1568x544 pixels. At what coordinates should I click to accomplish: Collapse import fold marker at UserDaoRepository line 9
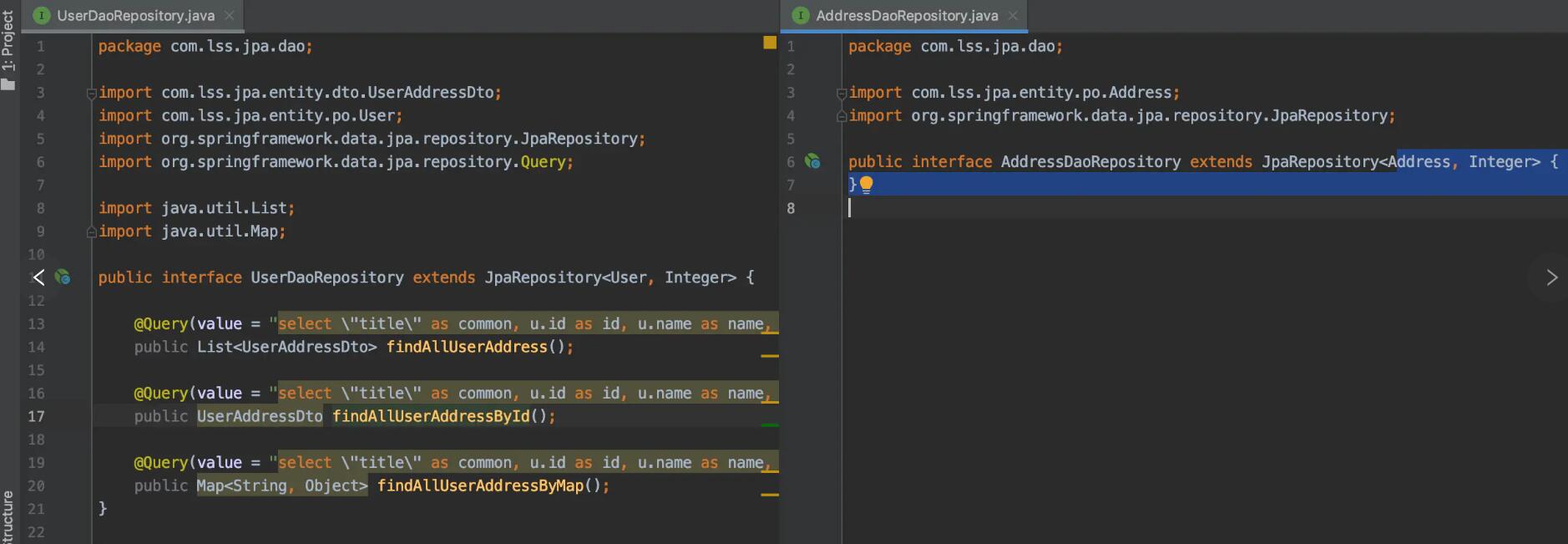(91, 232)
